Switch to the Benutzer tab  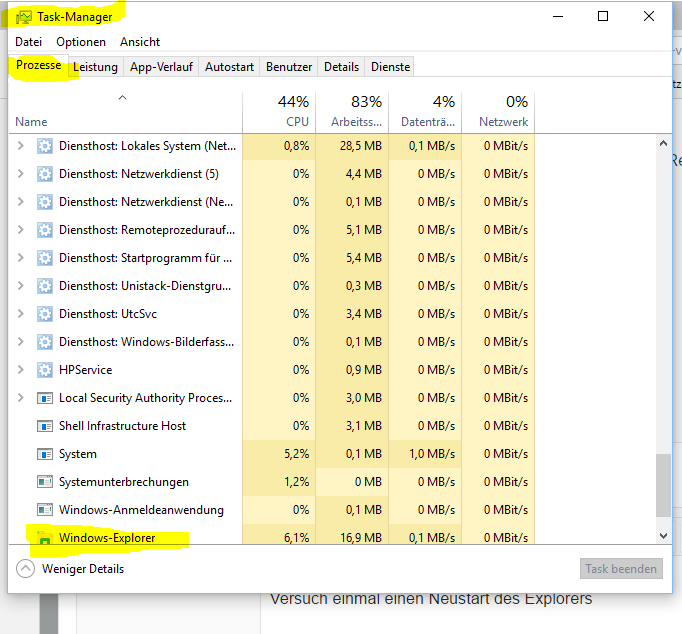289,67
